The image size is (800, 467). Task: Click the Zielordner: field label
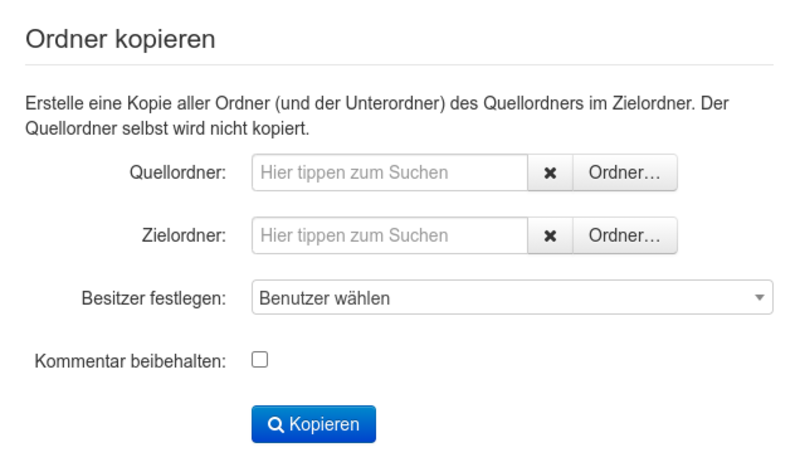184,236
